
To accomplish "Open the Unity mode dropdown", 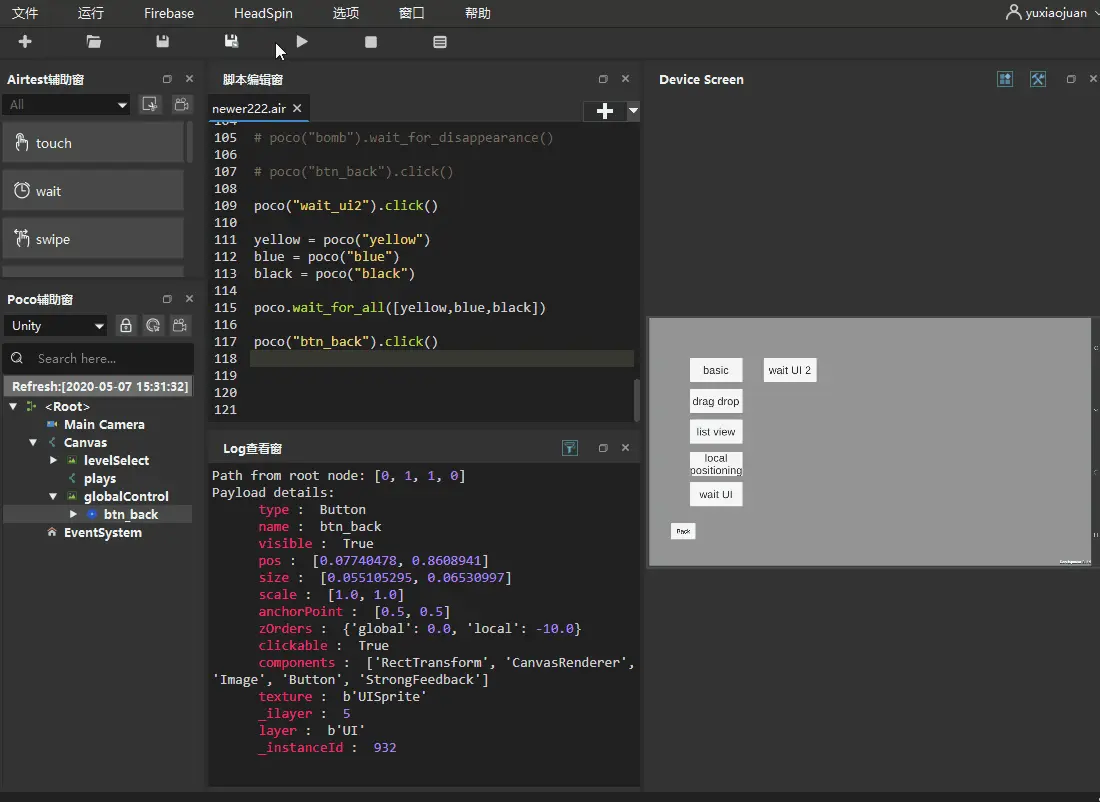I will click(x=55, y=325).
